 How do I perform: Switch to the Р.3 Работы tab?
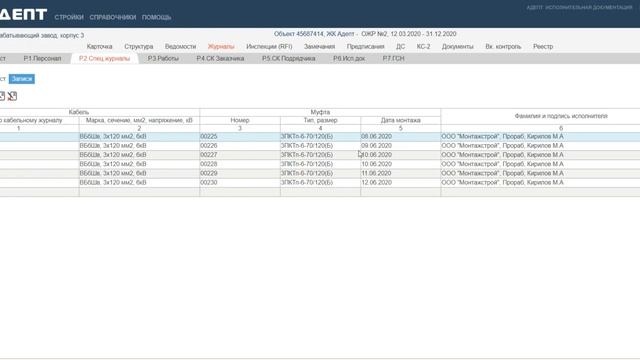pyautogui.click(x=163, y=58)
